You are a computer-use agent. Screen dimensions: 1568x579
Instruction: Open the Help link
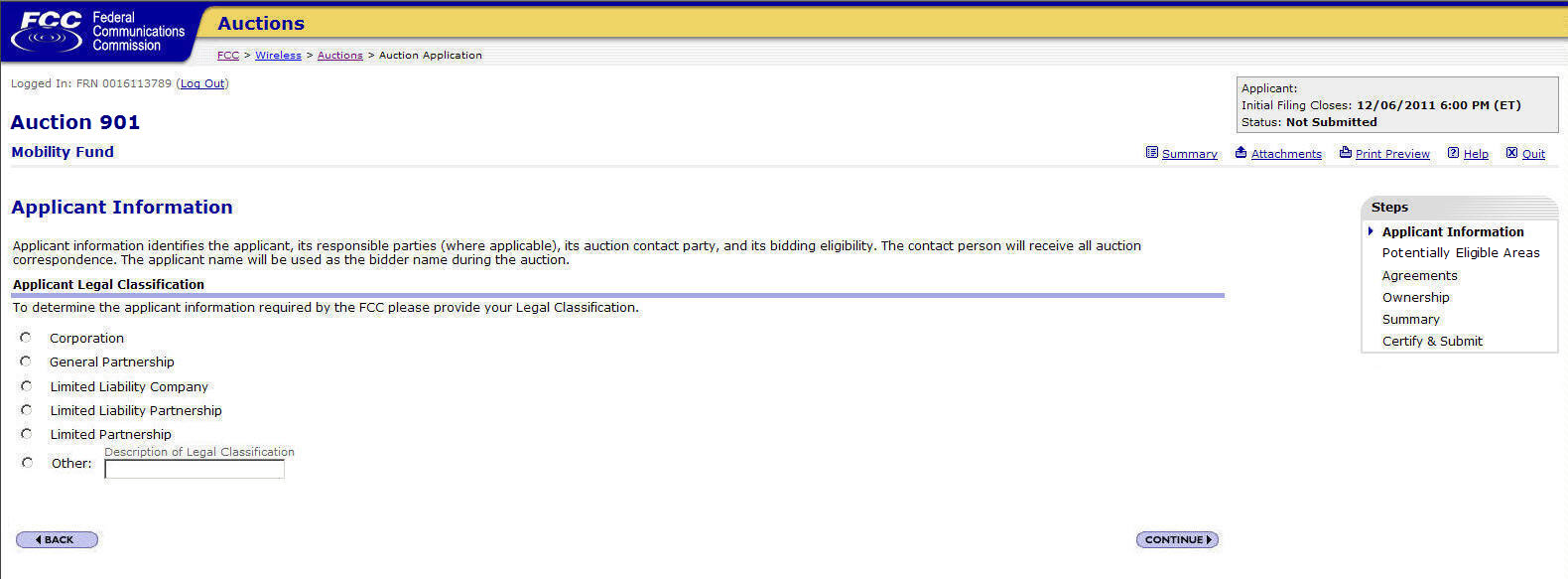point(1476,154)
